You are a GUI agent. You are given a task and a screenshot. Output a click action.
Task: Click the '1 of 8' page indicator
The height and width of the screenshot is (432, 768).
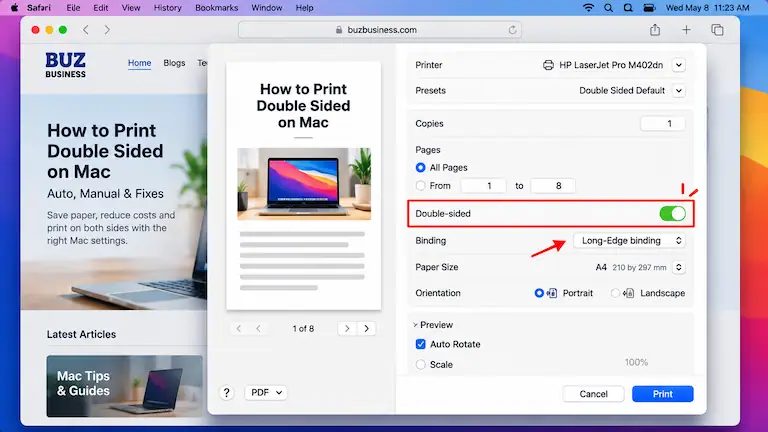click(303, 329)
